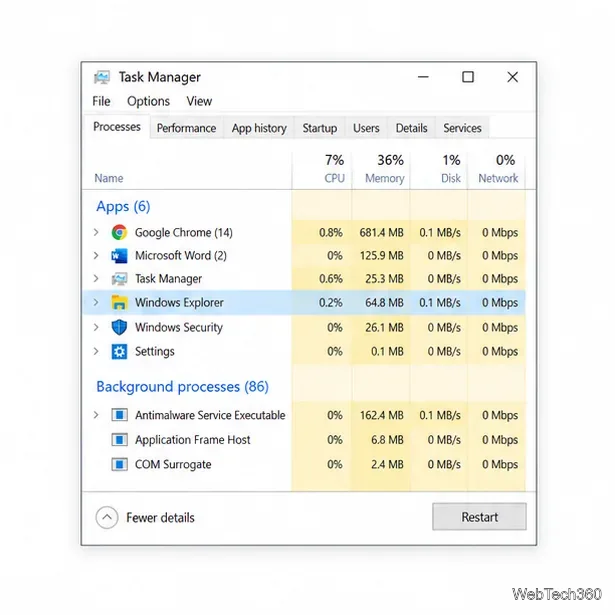
Task: Open the Users tab
Action: click(x=366, y=128)
